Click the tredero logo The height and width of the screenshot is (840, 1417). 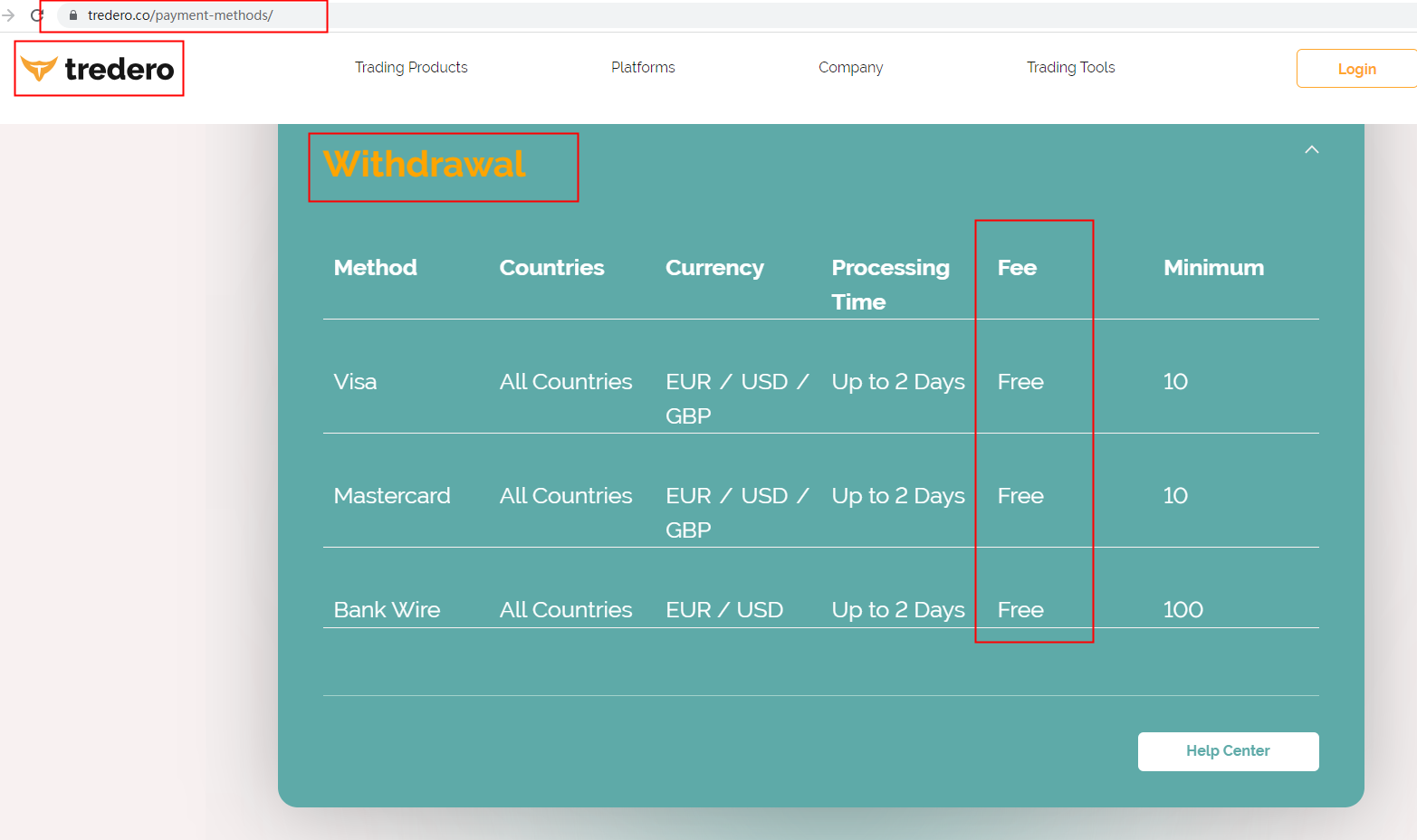click(98, 69)
